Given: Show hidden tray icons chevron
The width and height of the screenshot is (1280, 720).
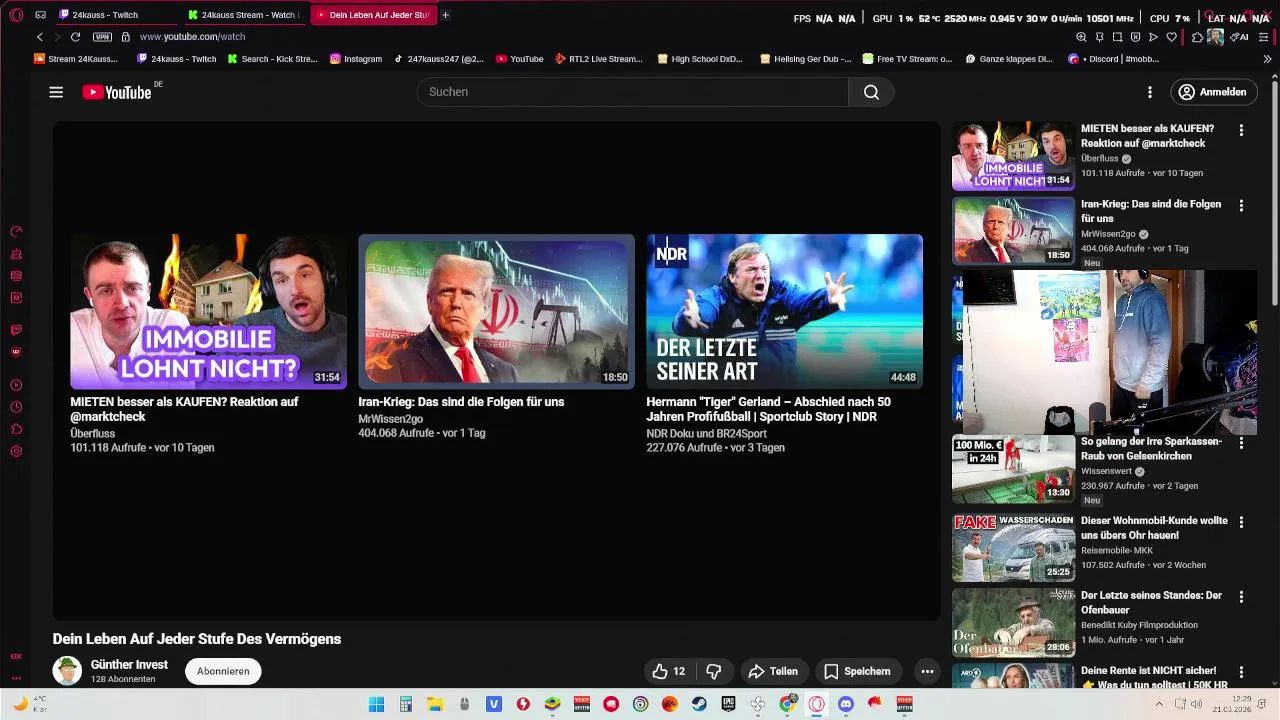Looking at the screenshot, I should coord(1159,704).
